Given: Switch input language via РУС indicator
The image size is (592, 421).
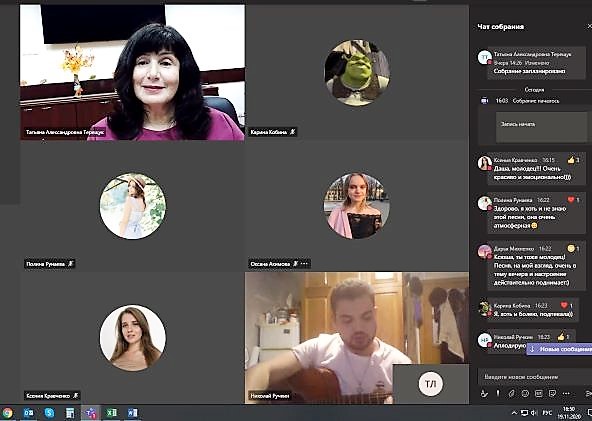Looking at the screenshot, I should pyautogui.click(x=547, y=413).
